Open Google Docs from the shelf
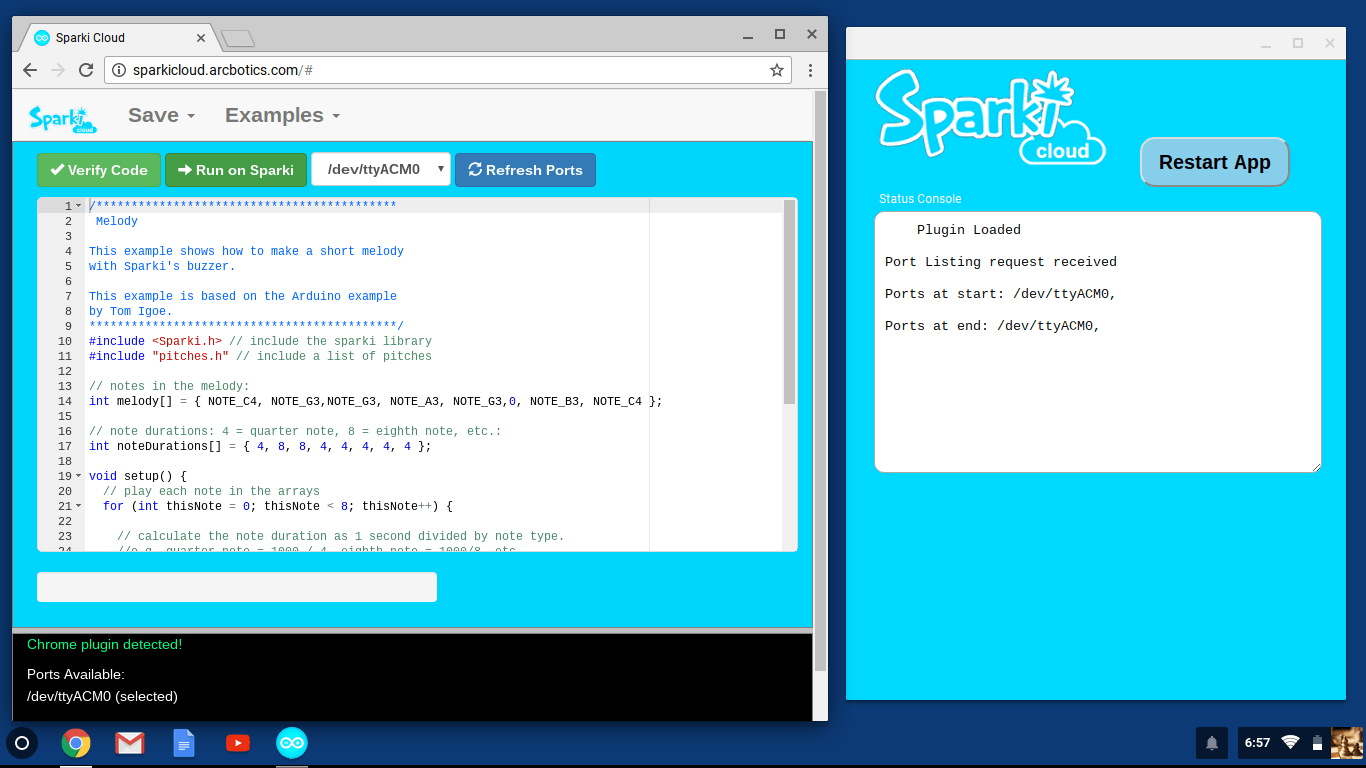Screen dimensions: 1366x768 tap(184, 743)
